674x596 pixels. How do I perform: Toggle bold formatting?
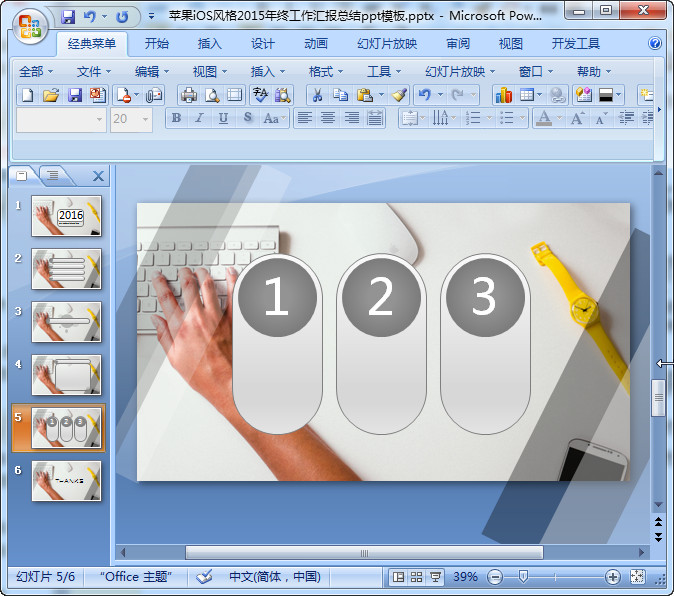pyautogui.click(x=176, y=118)
